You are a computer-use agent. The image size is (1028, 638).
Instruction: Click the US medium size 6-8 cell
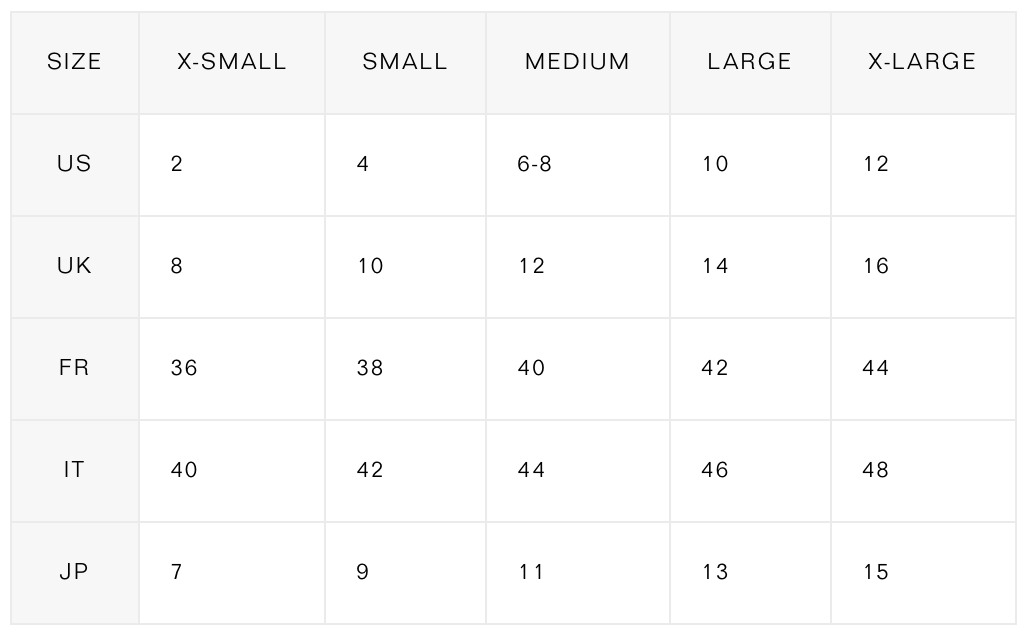(534, 164)
